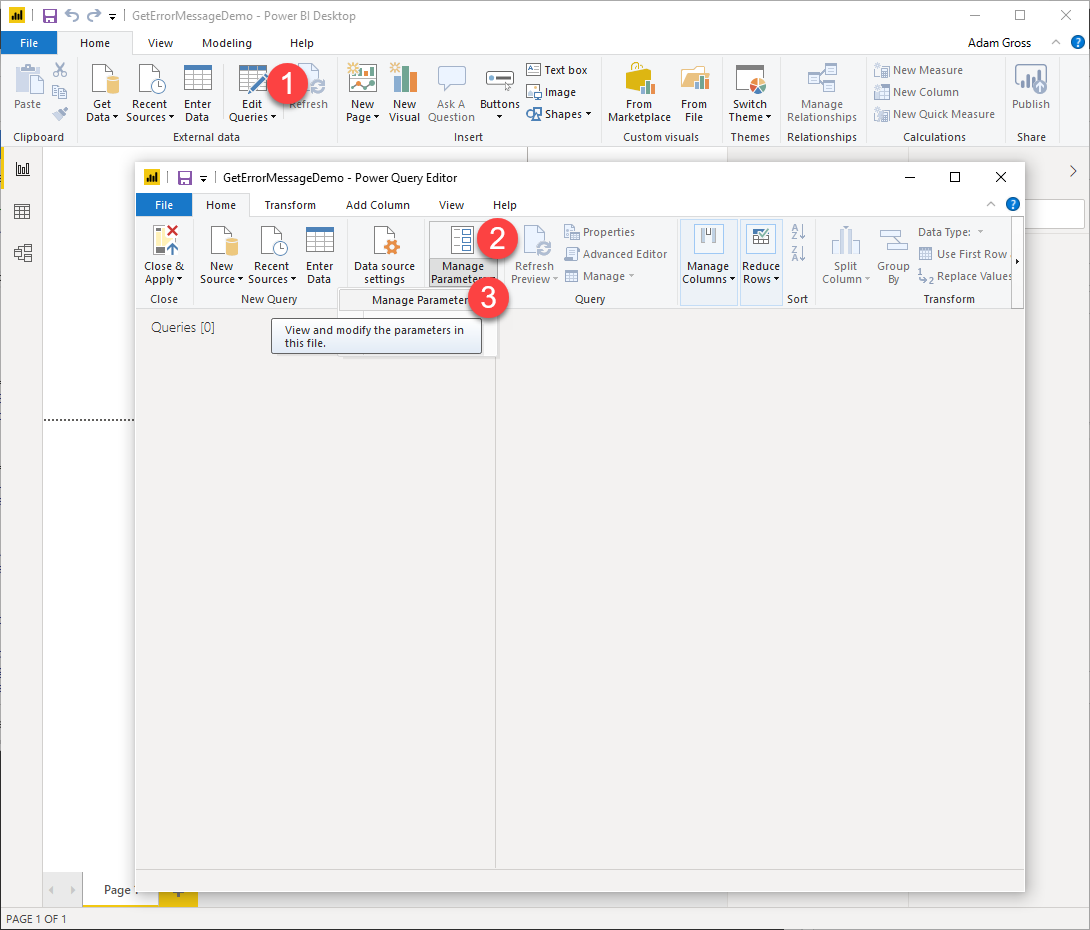Open Manage dropdown in Query group

(x=599, y=276)
